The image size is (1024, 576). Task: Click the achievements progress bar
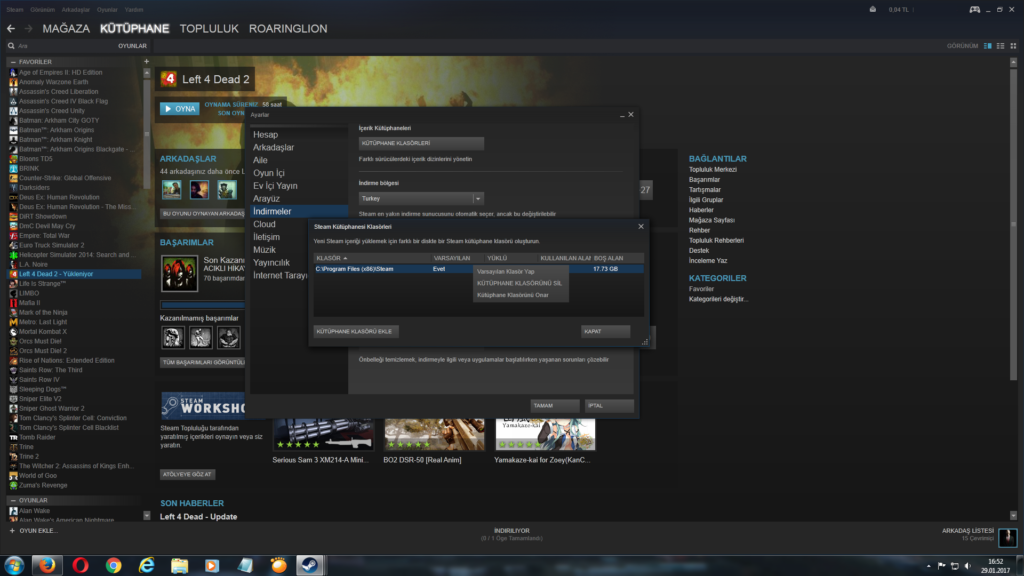click(202, 305)
